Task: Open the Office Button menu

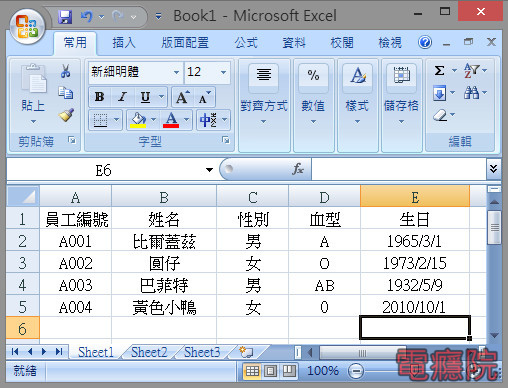Action: tap(27, 26)
